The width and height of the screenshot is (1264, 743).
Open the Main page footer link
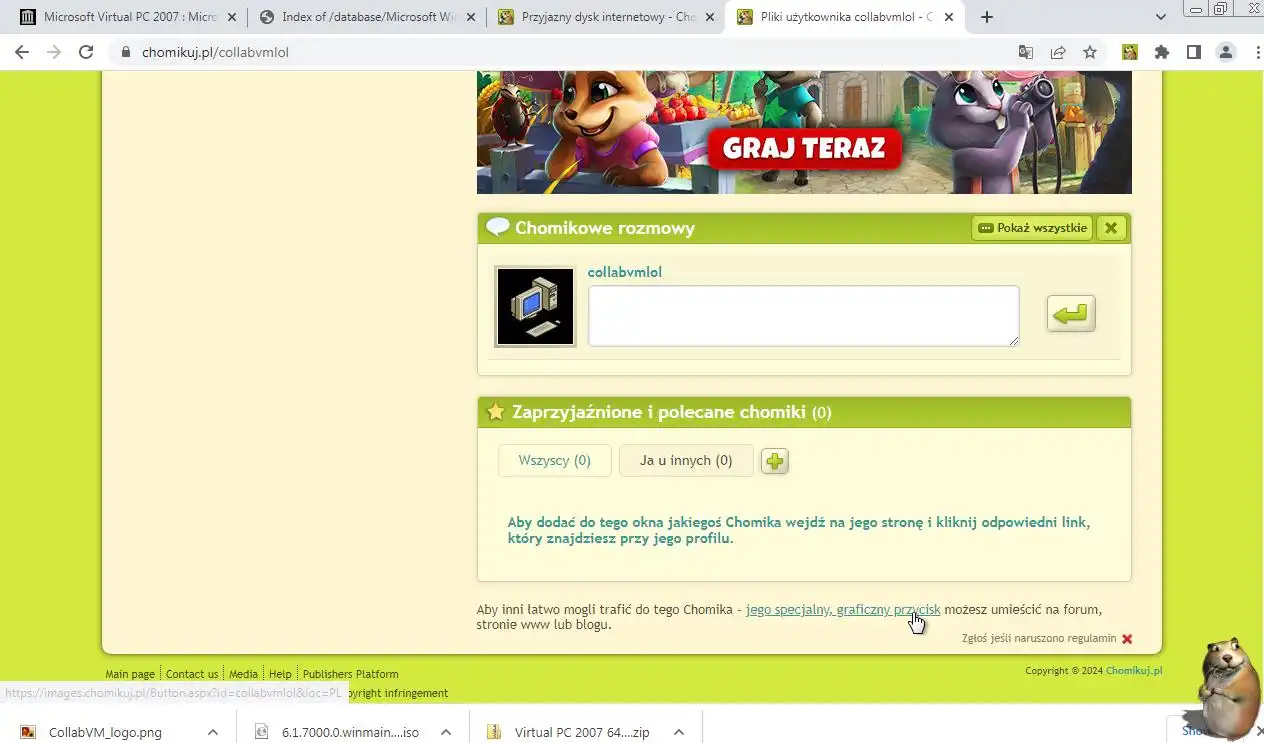[x=130, y=674]
